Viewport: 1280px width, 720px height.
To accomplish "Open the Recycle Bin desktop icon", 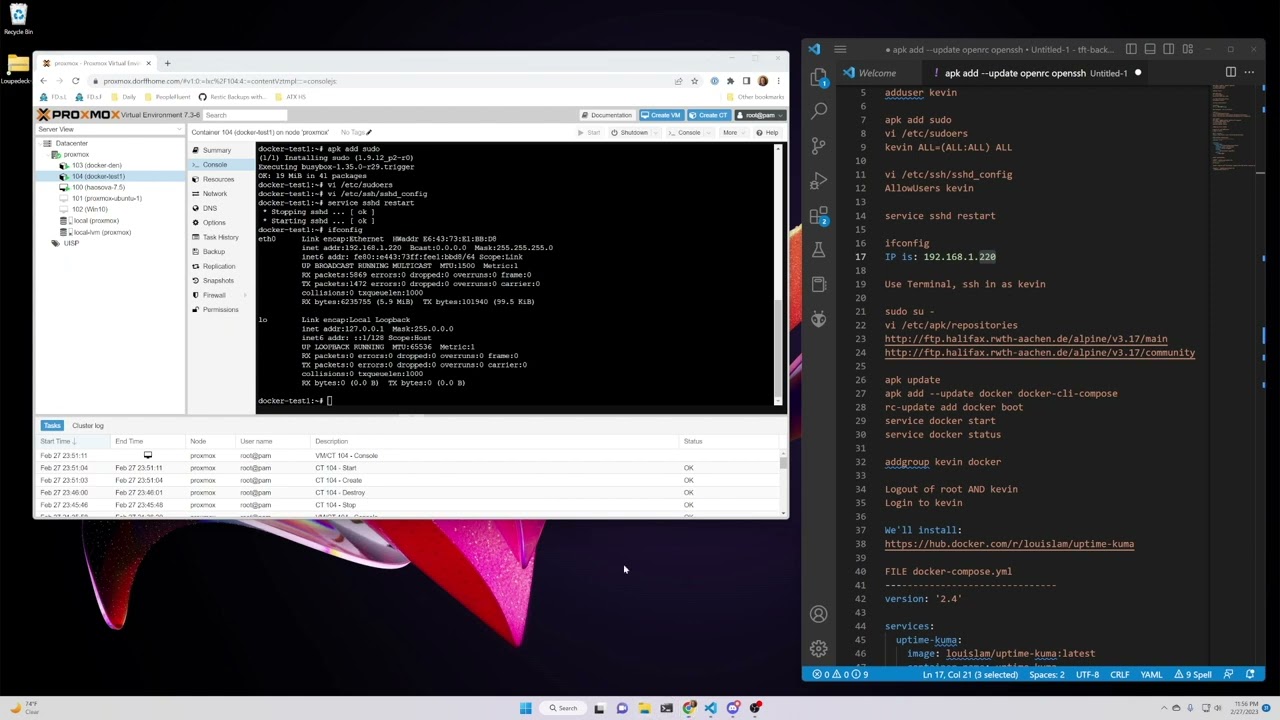I will [18, 19].
